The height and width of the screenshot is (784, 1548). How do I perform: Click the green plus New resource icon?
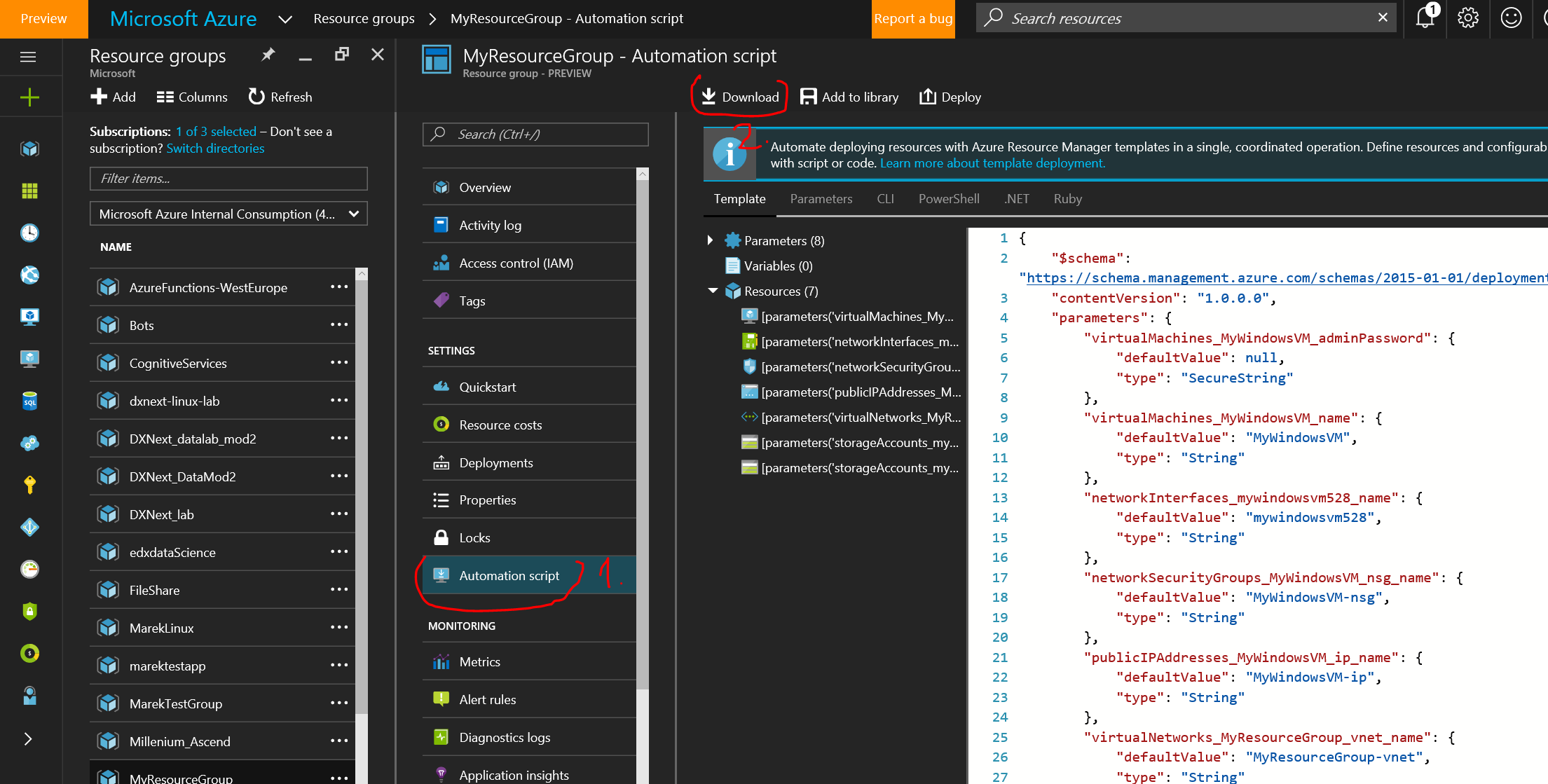tap(29, 97)
